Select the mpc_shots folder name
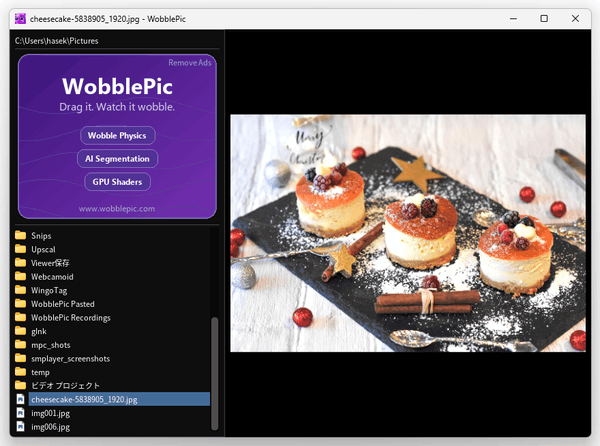 coord(51,345)
